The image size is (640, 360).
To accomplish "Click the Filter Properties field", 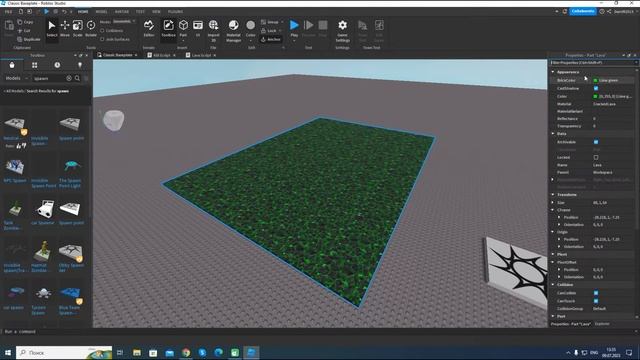I will pos(593,62).
